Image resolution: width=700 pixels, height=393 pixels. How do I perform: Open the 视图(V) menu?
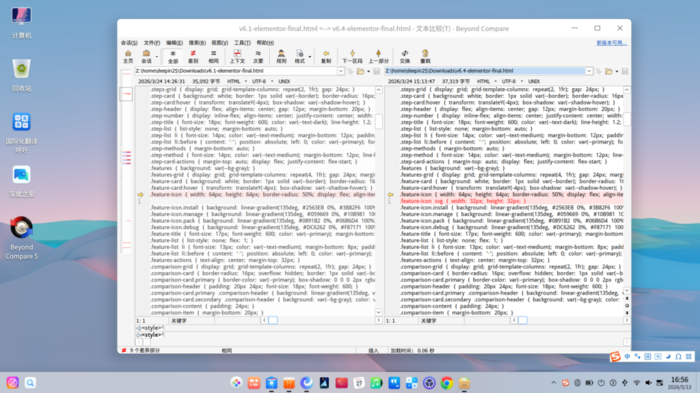click(219, 43)
